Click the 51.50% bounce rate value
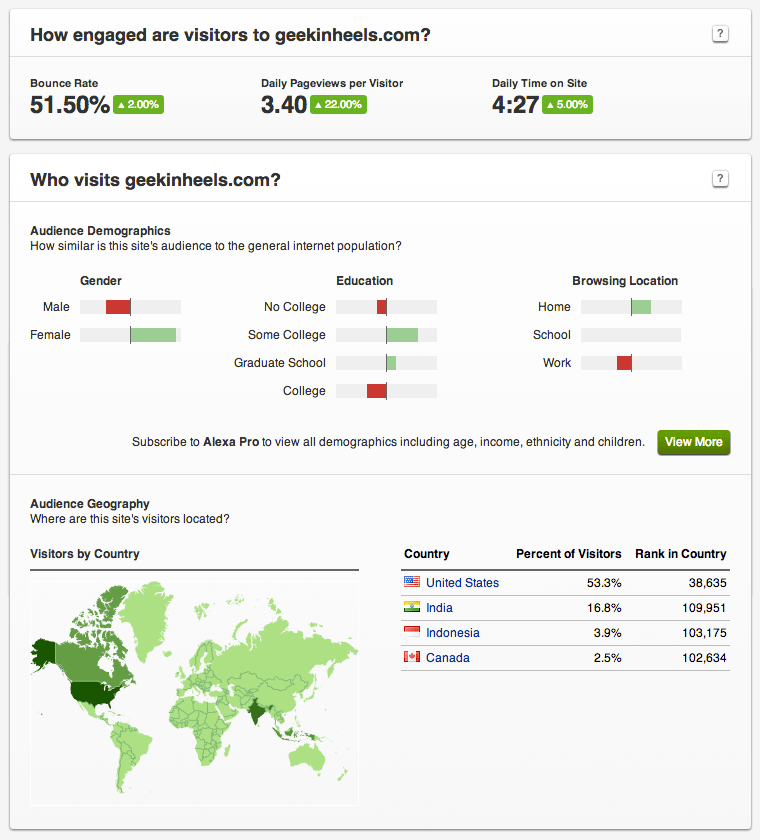760x840 pixels. (x=70, y=104)
